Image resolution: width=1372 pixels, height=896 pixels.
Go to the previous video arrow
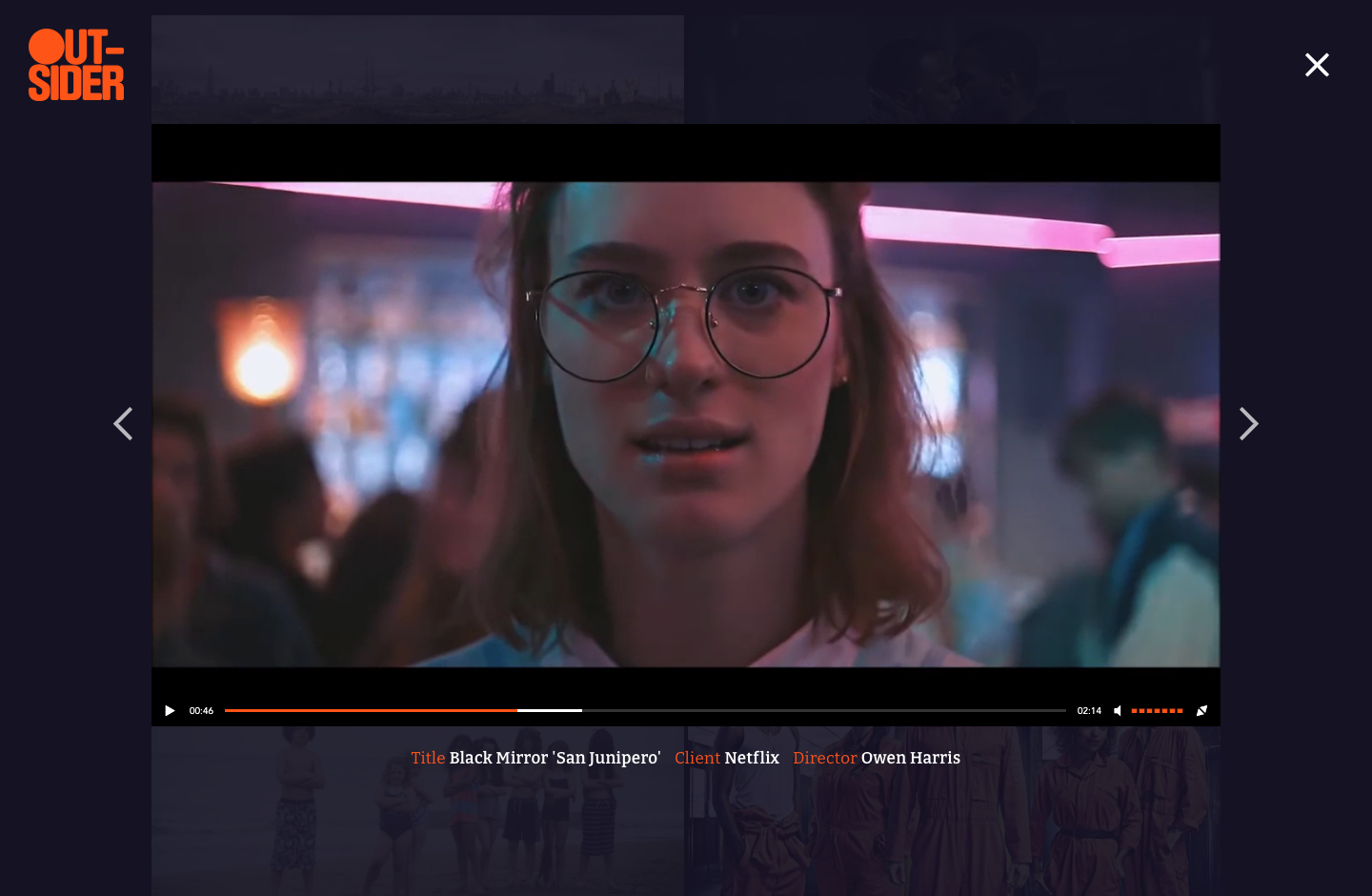pyautogui.click(x=123, y=424)
